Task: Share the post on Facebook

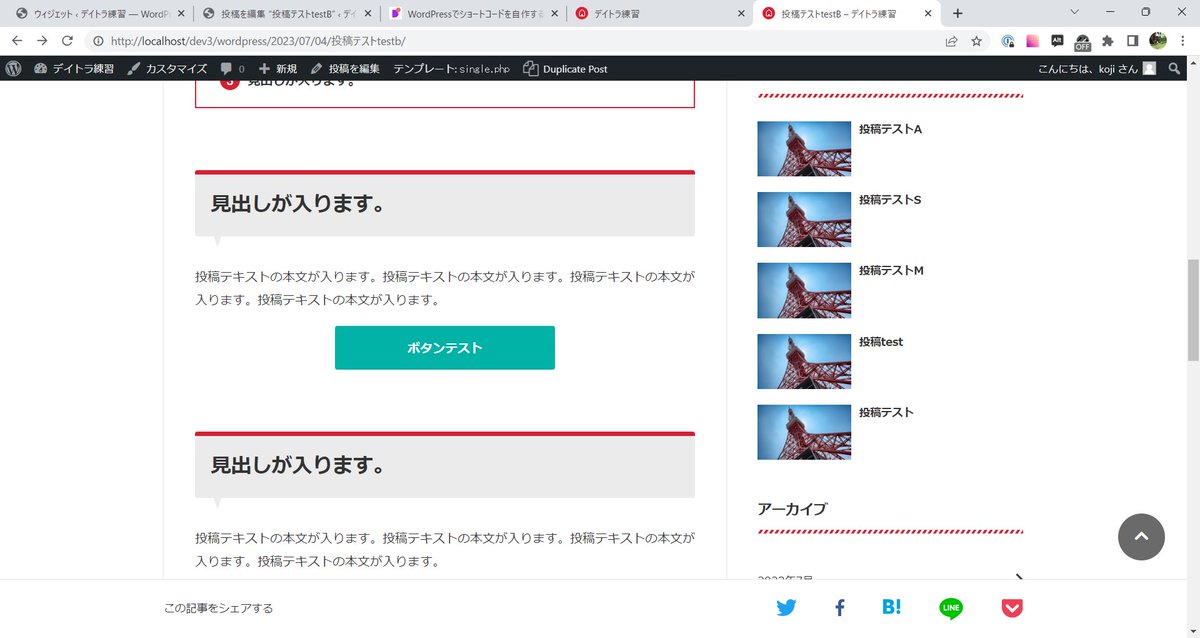Action: click(840, 608)
